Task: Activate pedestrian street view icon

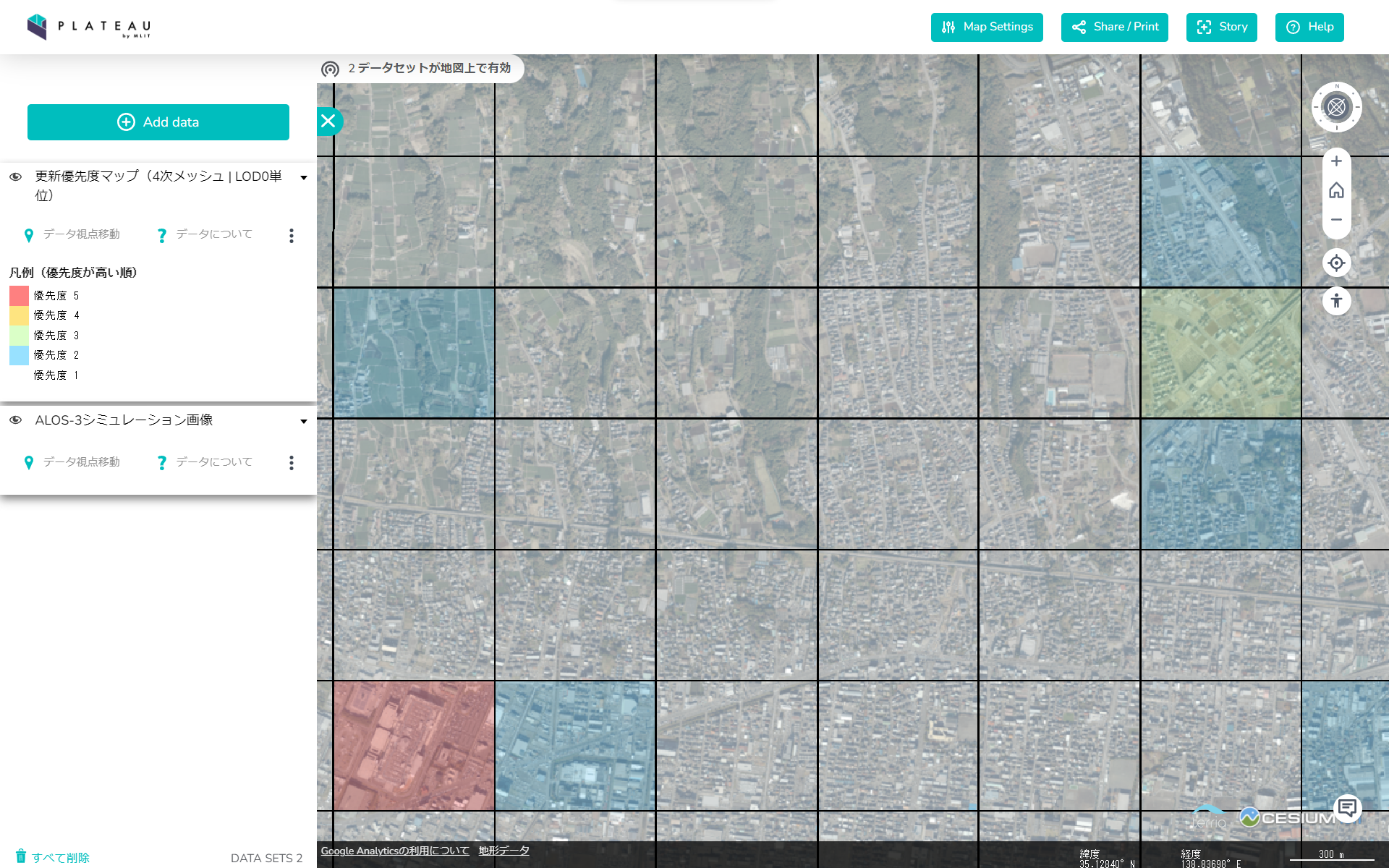Action: pos(1336,300)
